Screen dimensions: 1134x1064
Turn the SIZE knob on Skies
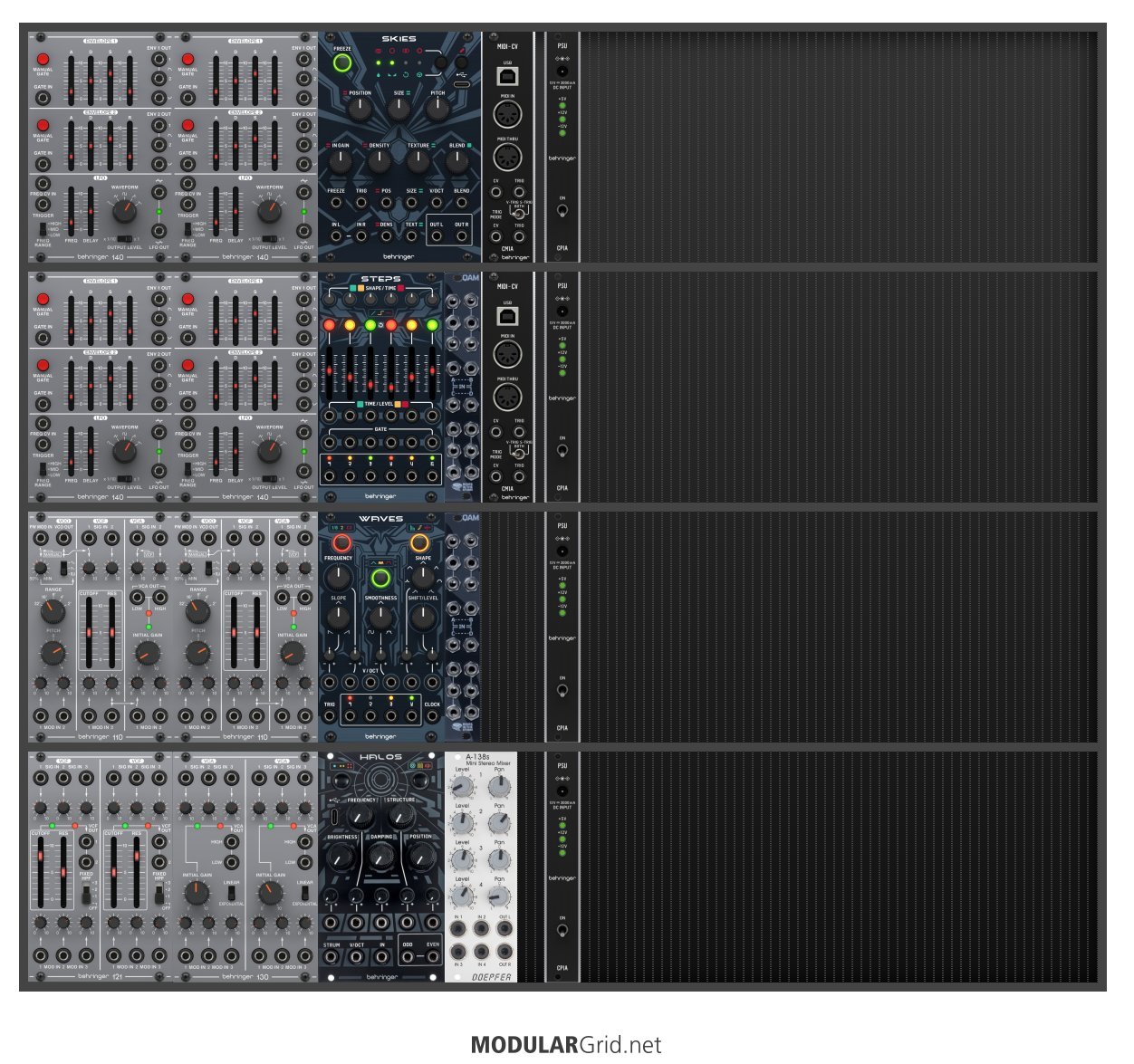(x=399, y=110)
